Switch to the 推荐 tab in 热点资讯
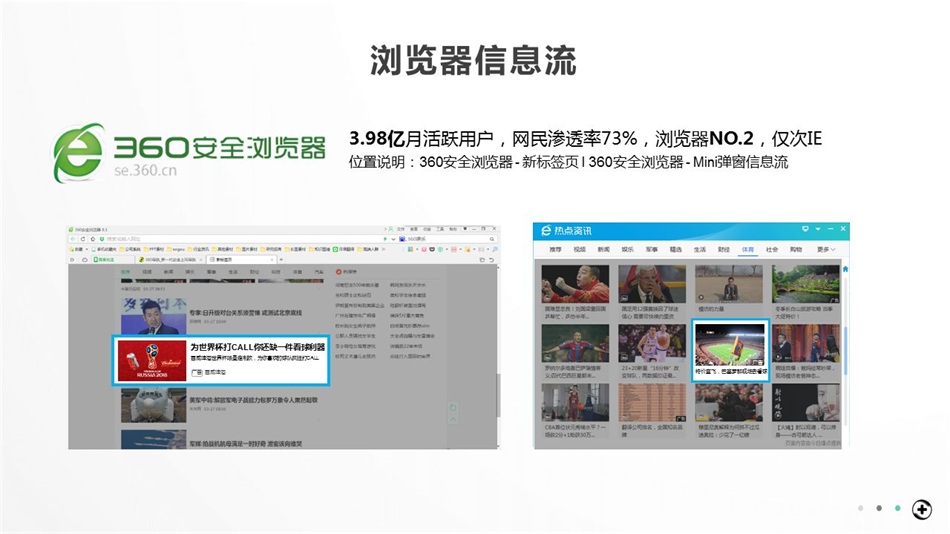This screenshot has height=534, width=950. pyautogui.click(x=554, y=249)
